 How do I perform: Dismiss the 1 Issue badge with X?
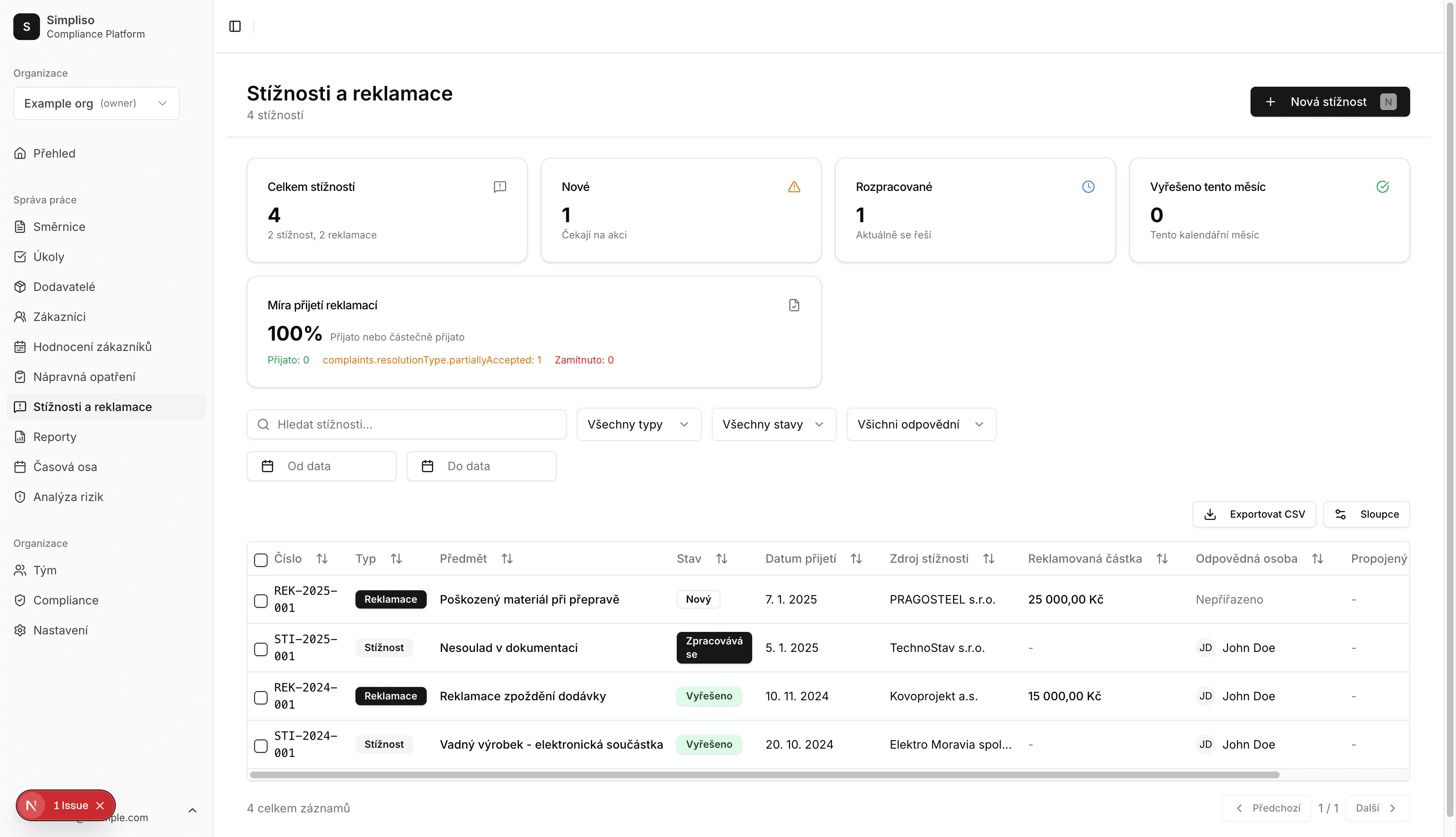100,805
